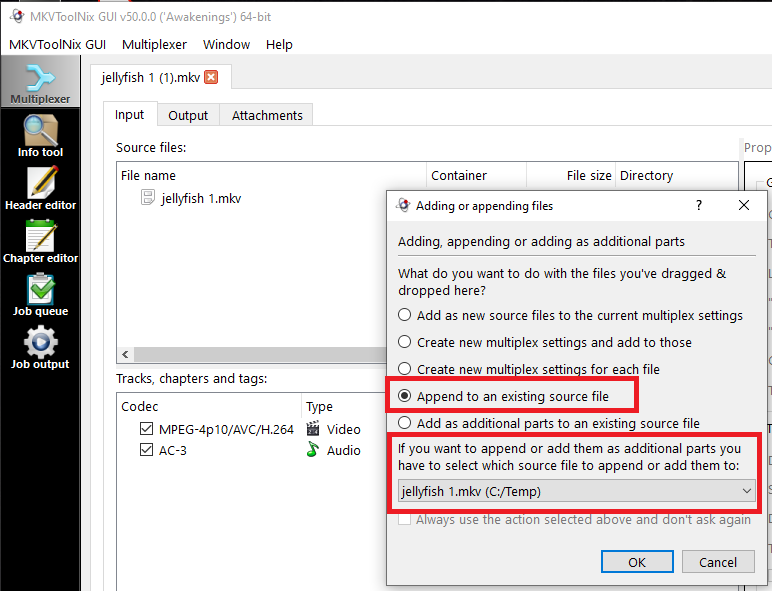Switch to the Input tab
The image size is (772, 591).
pyautogui.click(x=129, y=115)
